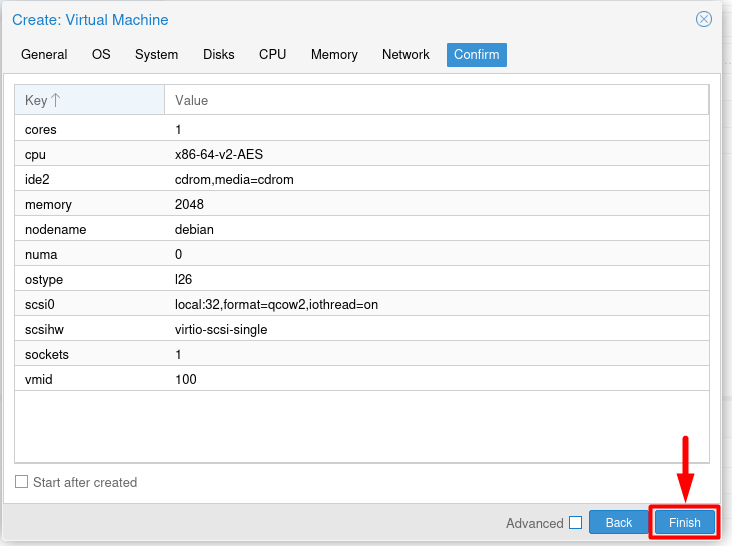Click the virtio-scsi-single value
This screenshot has width=732, height=546.
pyautogui.click(x=221, y=330)
